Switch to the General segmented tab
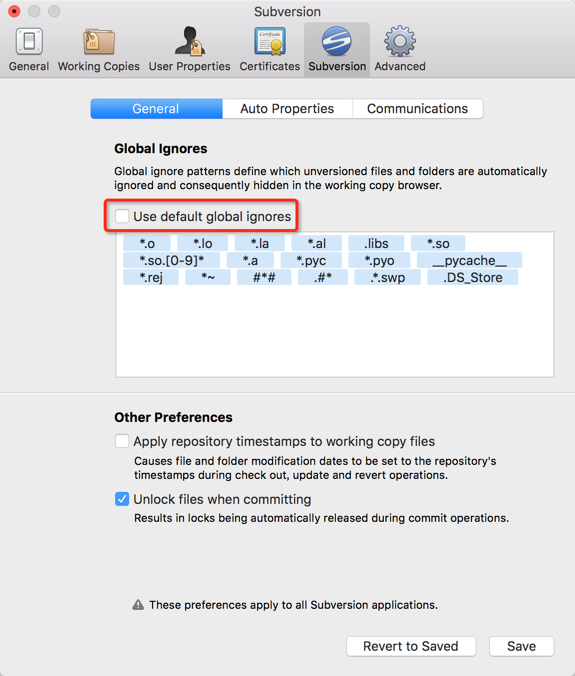 (156, 109)
